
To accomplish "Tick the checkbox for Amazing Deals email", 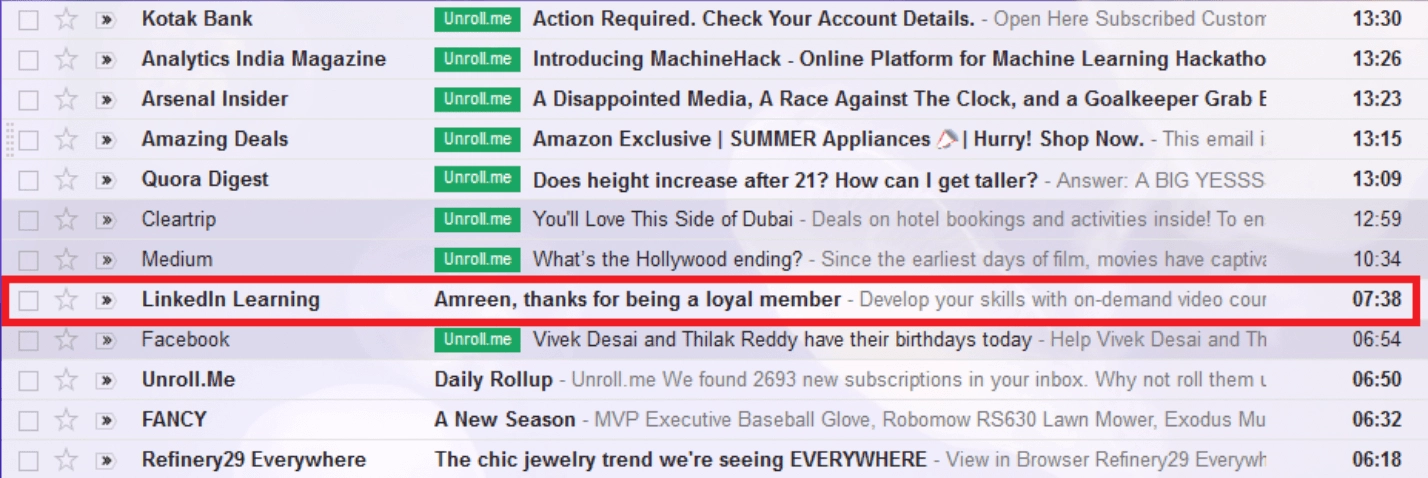I will point(29,139).
